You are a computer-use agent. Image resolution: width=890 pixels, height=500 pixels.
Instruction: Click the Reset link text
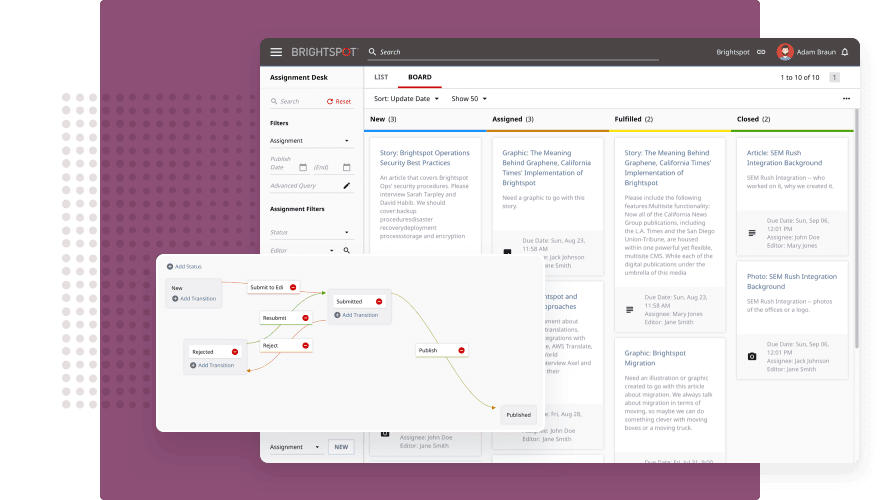click(x=343, y=102)
